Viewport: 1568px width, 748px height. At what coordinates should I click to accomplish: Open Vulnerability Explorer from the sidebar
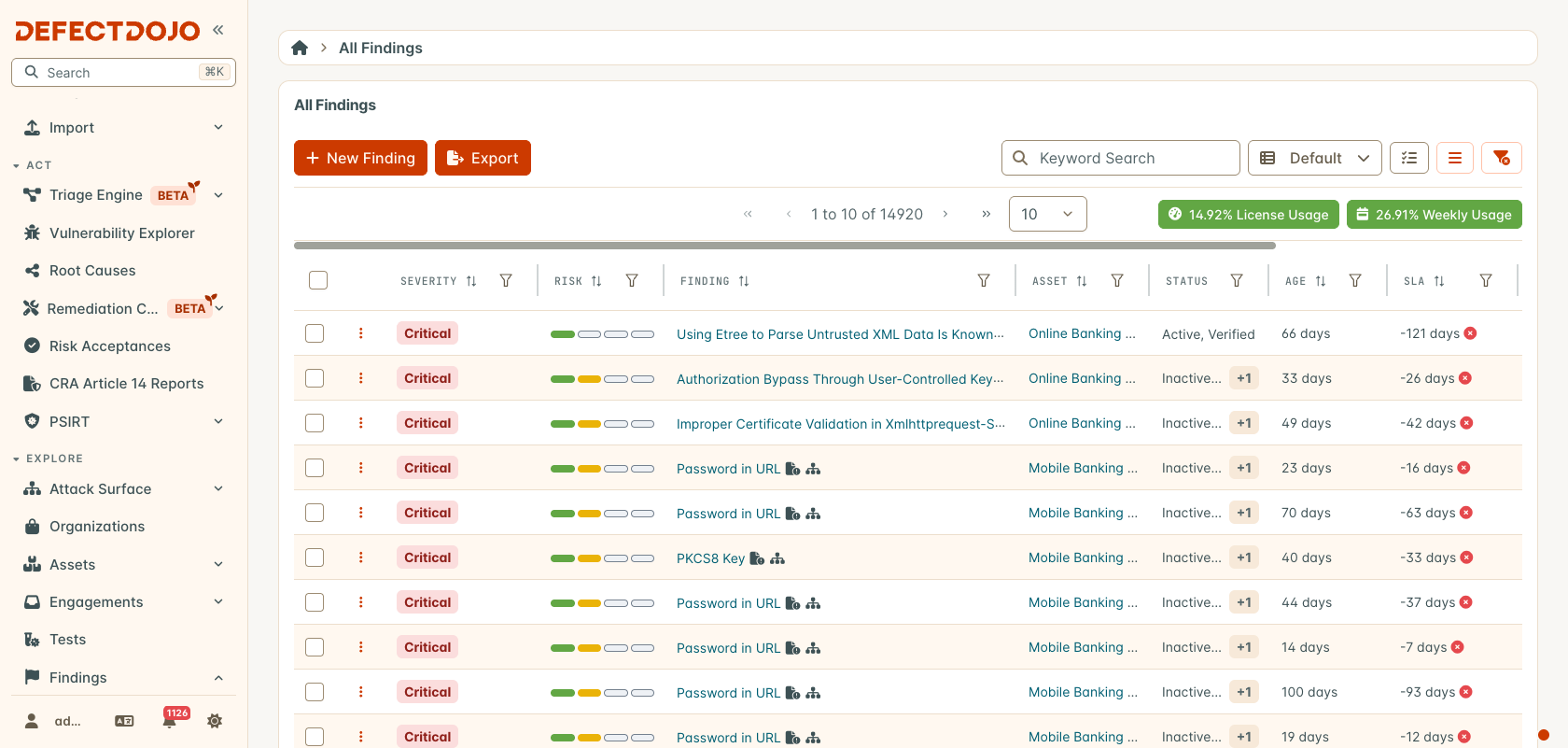[122, 233]
